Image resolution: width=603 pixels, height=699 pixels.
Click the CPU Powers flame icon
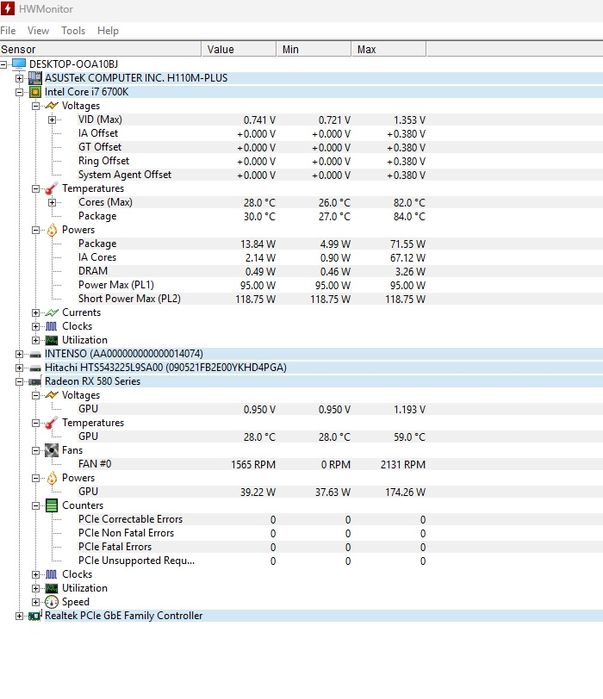pos(52,230)
